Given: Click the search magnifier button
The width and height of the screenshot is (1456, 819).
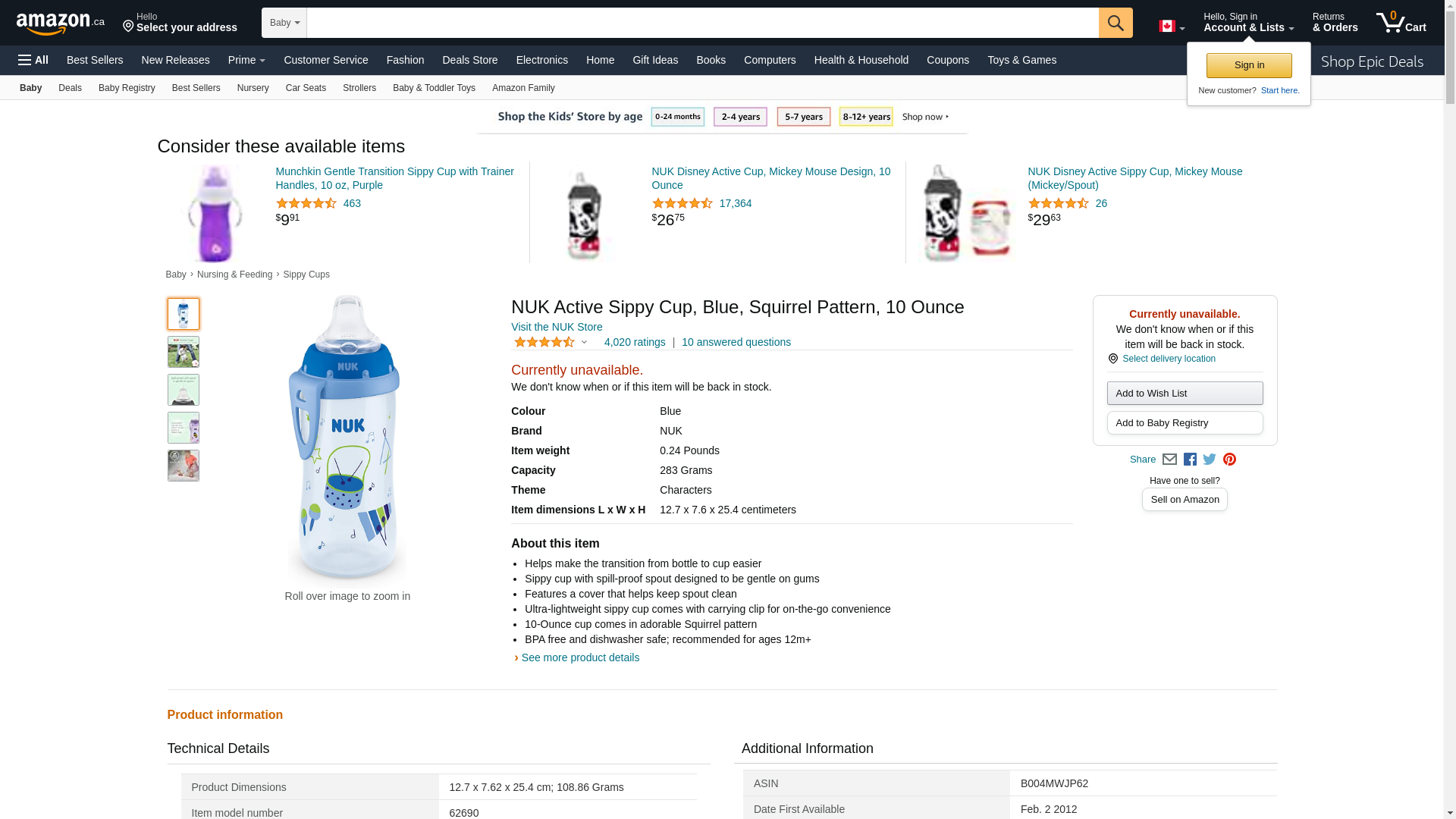Looking at the screenshot, I should (x=1115, y=23).
